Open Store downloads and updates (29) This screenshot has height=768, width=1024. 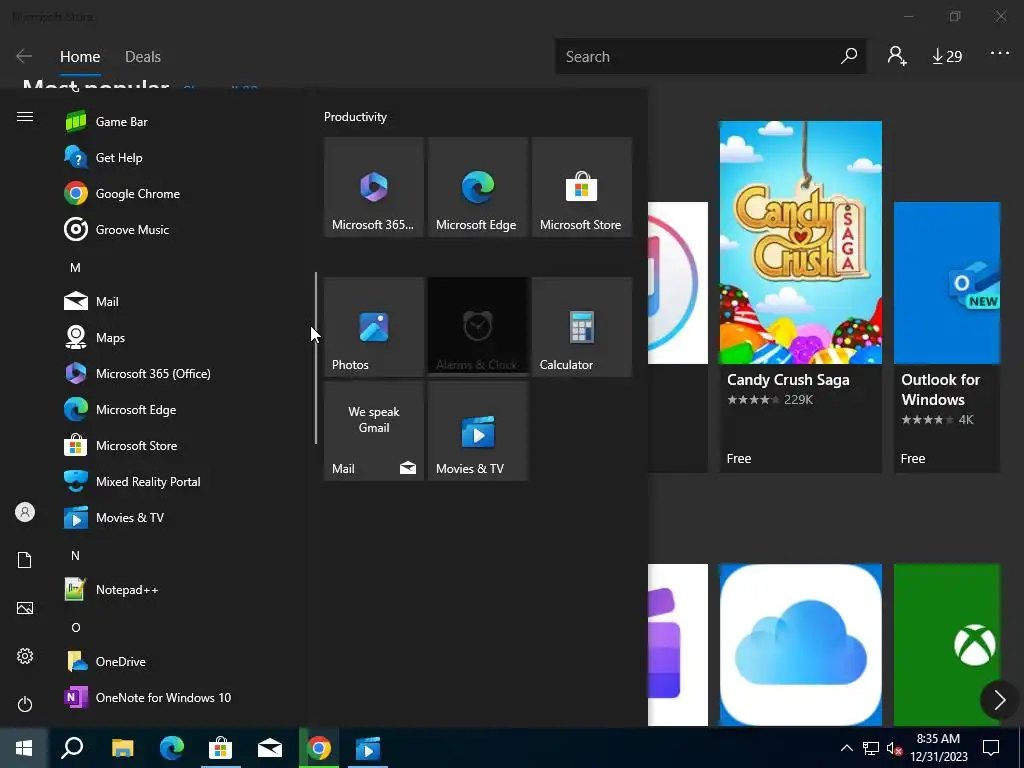(x=947, y=56)
